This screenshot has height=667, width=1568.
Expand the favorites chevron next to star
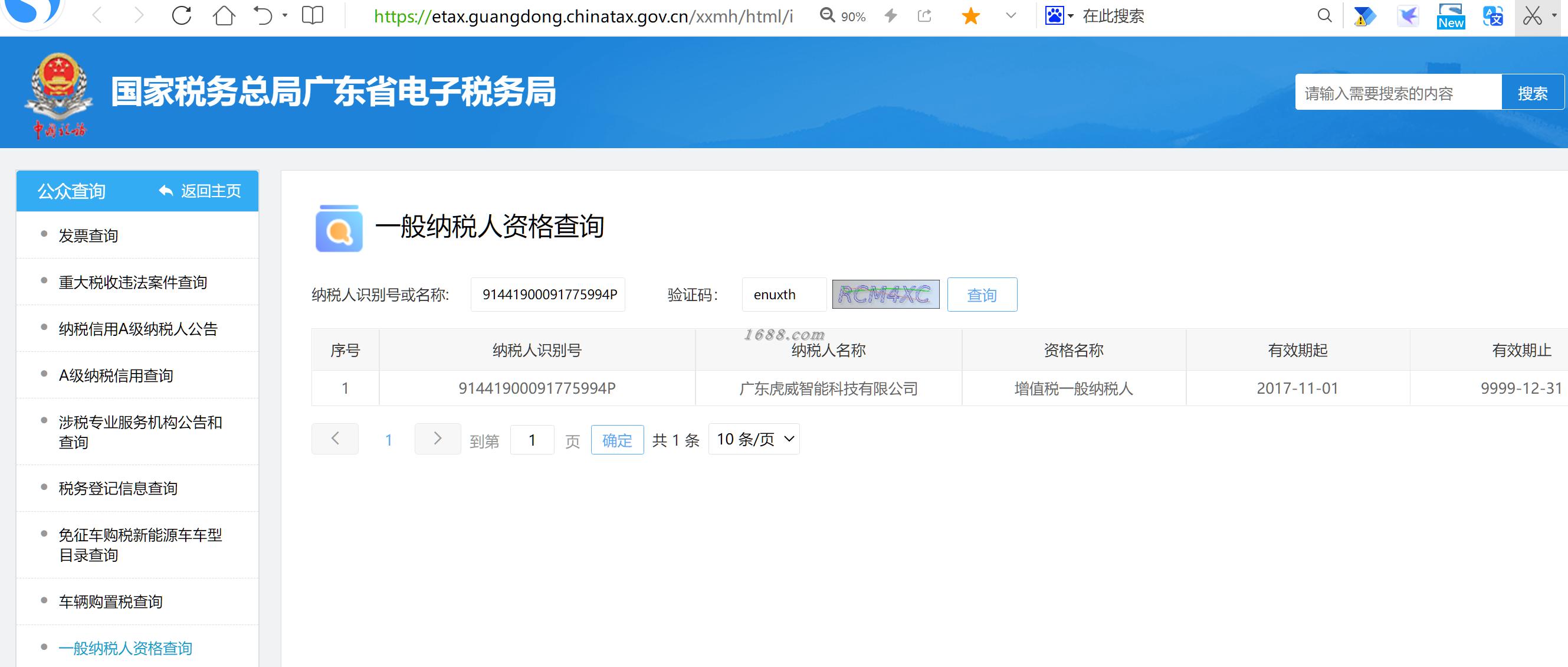(x=1011, y=16)
